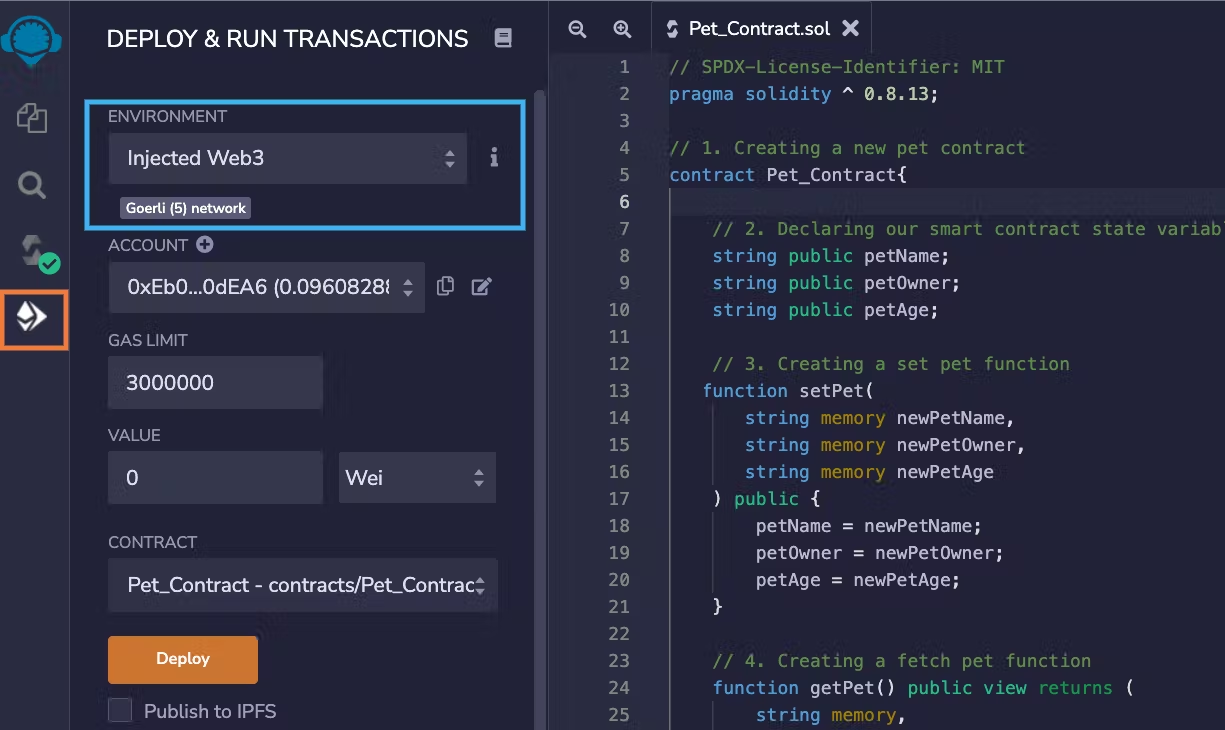Click the Gas Limit input field

[215, 383]
